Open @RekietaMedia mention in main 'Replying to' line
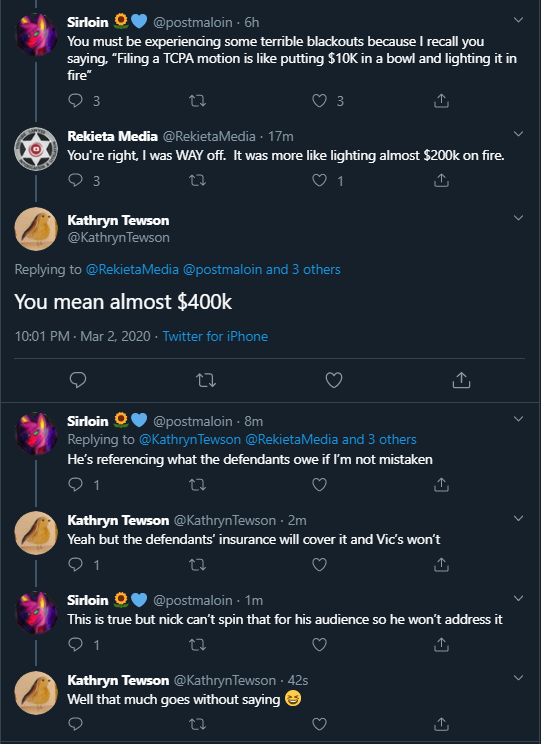The image size is (541, 744). [132, 270]
